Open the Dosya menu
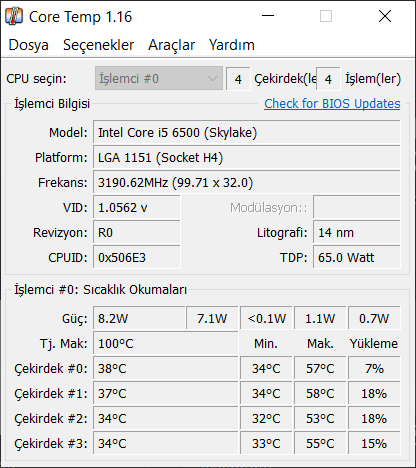Viewport: 416px width, 468px height. click(x=29, y=45)
